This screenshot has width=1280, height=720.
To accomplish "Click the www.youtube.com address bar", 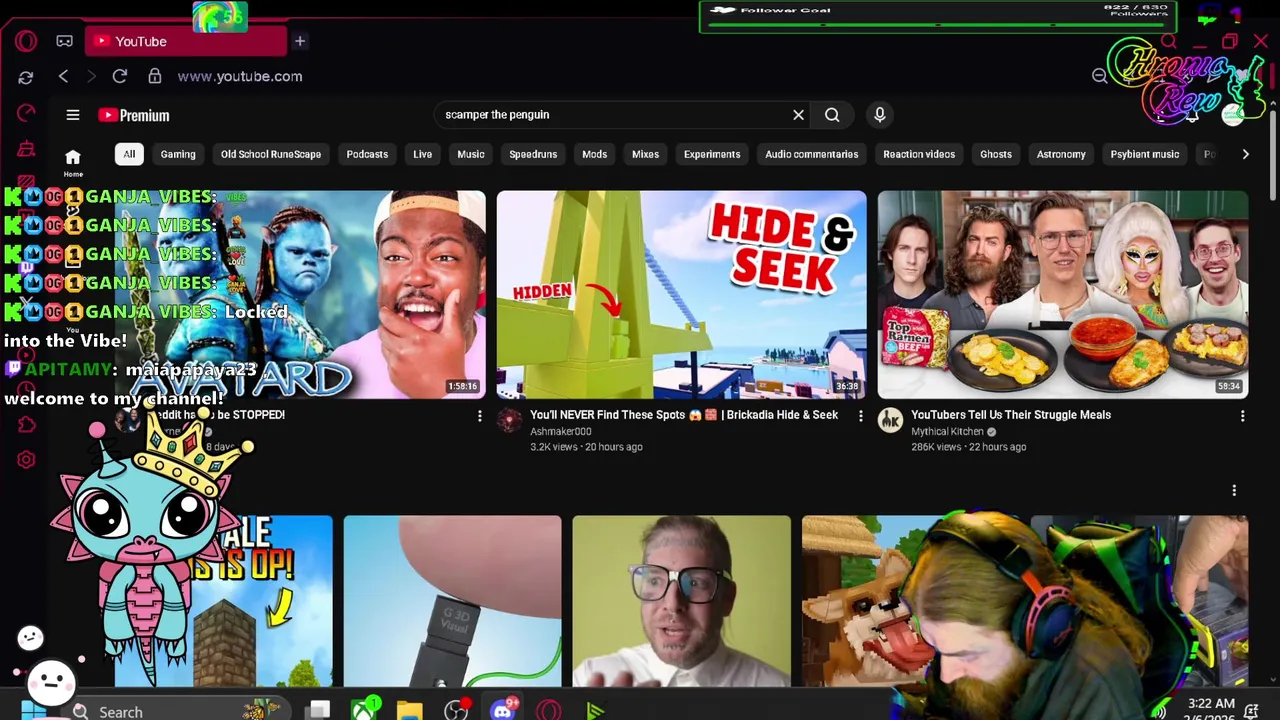I will tap(240, 76).
